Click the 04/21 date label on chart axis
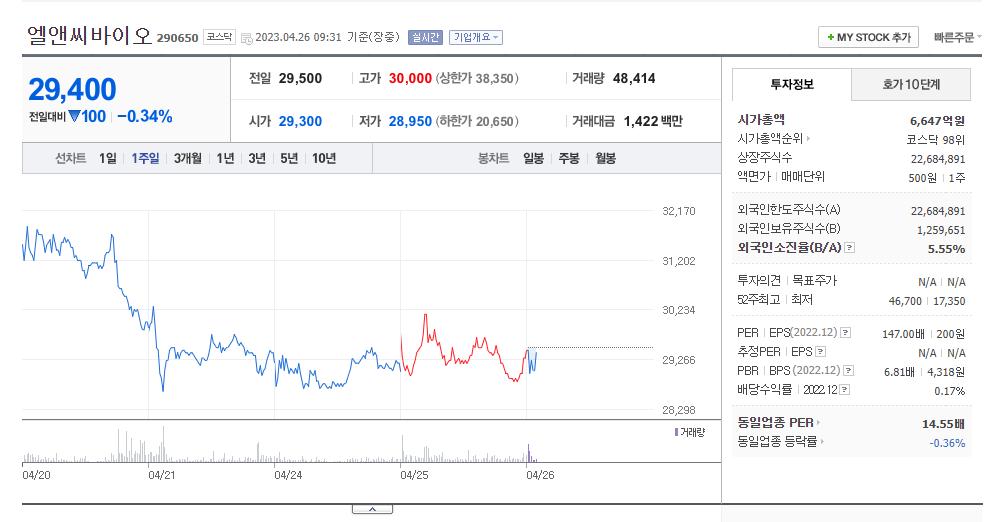 [x=161, y=475]
